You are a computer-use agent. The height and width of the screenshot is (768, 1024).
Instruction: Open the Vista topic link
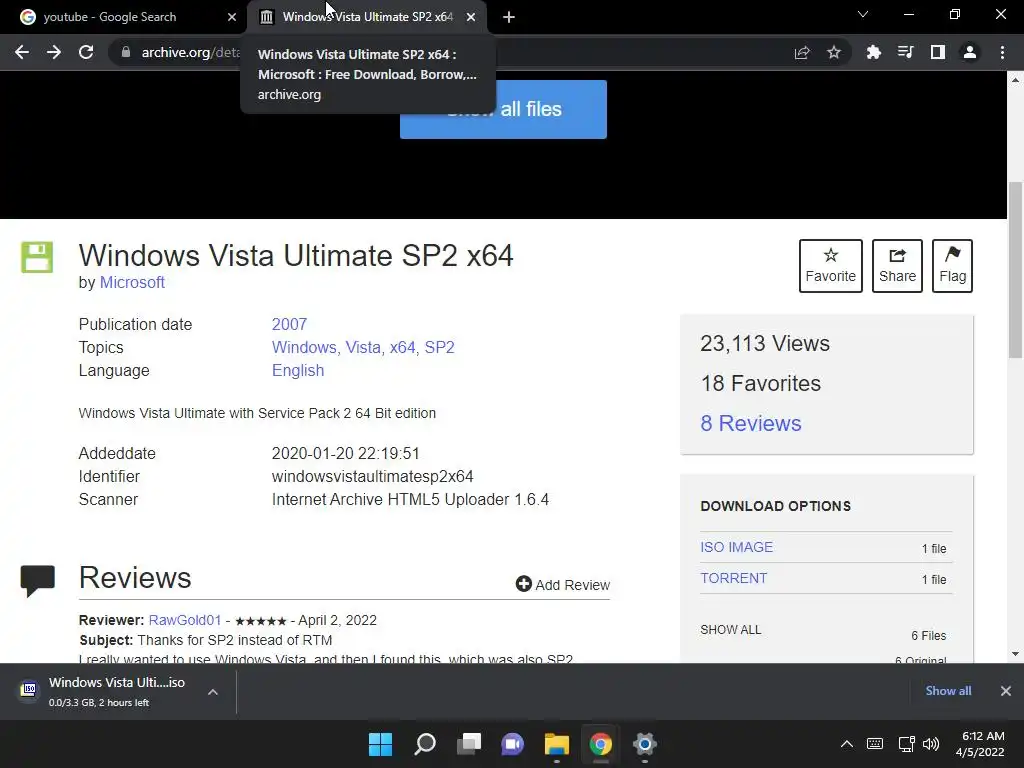coord(364,347)
